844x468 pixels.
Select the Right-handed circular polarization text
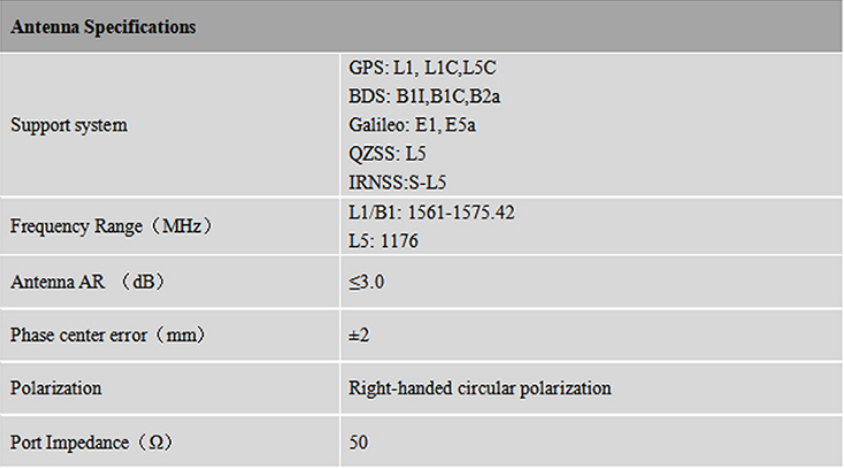tap(480, 387)
